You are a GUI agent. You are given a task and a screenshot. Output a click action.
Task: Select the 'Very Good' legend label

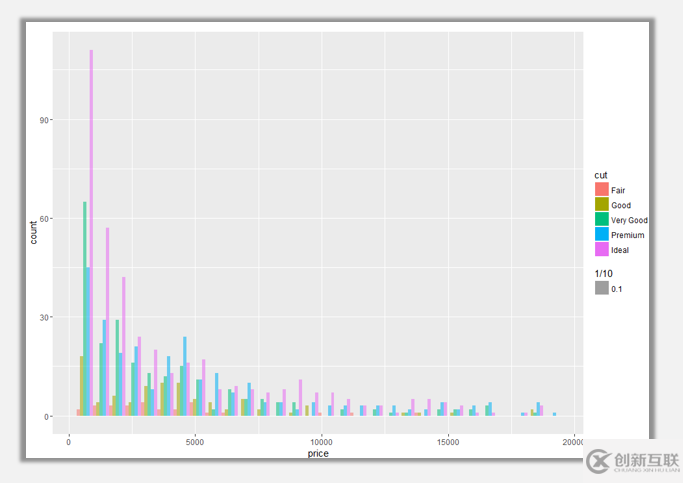point(629,220)
